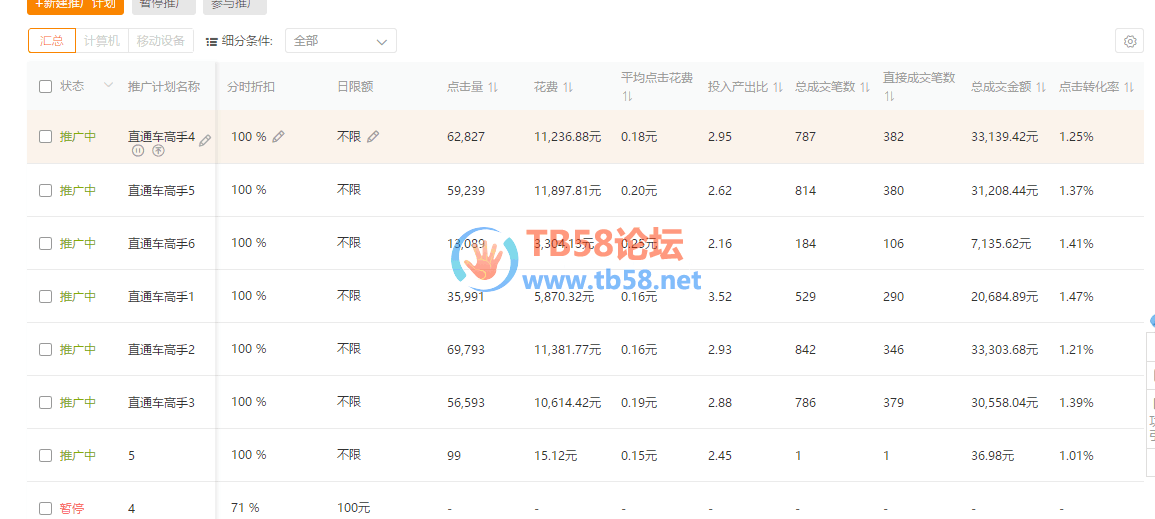Switch to the 移动设备 tab
Viewport: 1155px width, 519px height.
pos(161,41)
